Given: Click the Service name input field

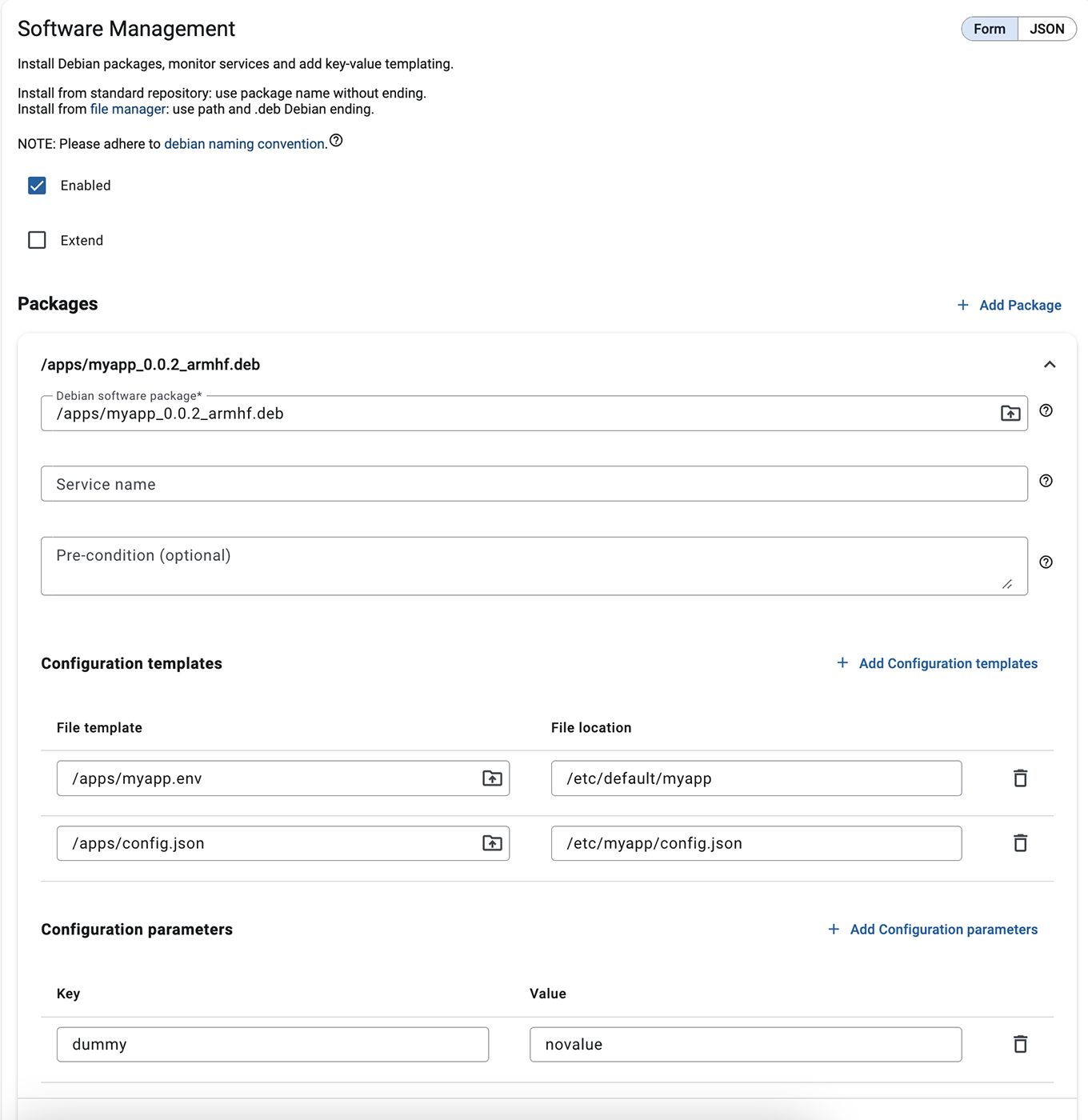Looking at the screenshot, I should [534, 484].
